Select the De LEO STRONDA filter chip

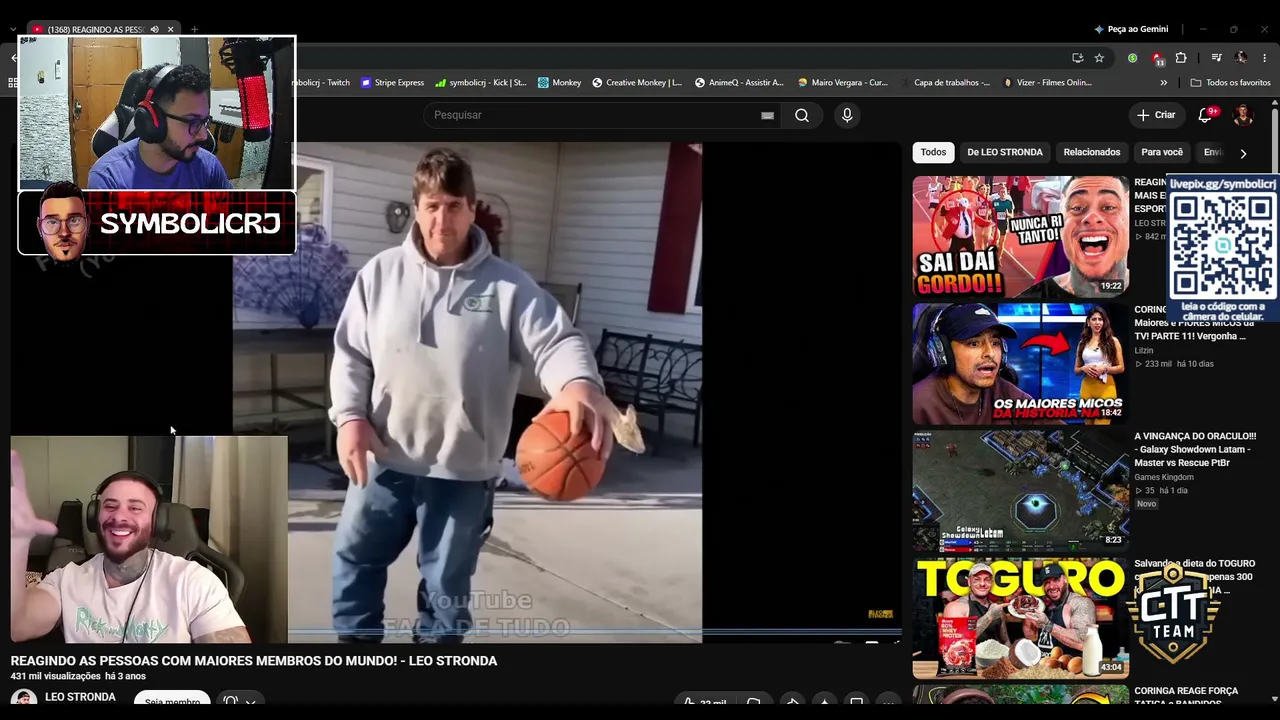tap(1005, 152)
